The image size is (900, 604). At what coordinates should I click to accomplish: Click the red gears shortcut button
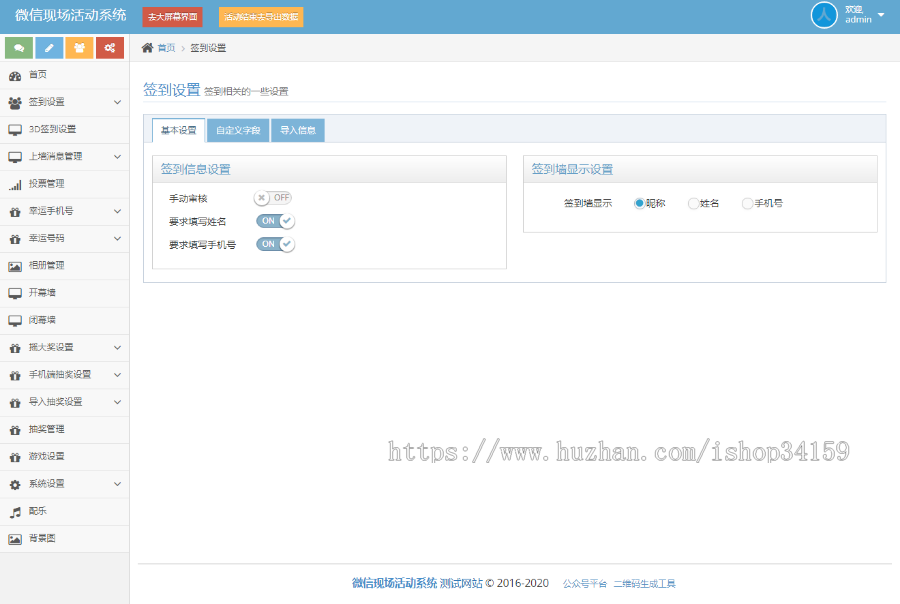(x=110, y=48)
